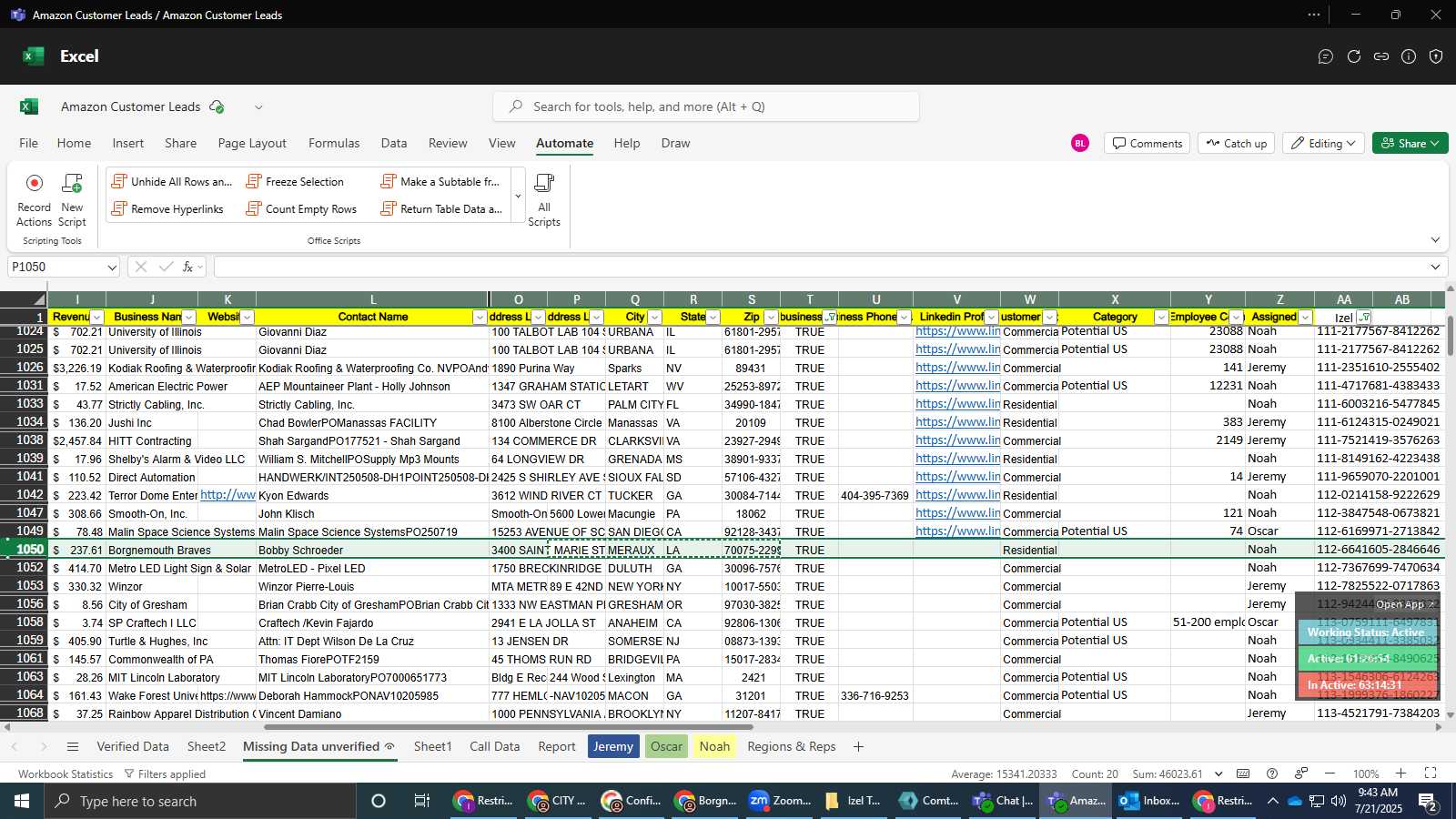
Task: Run the Freeze Selection script
Action: pos(295,182)
